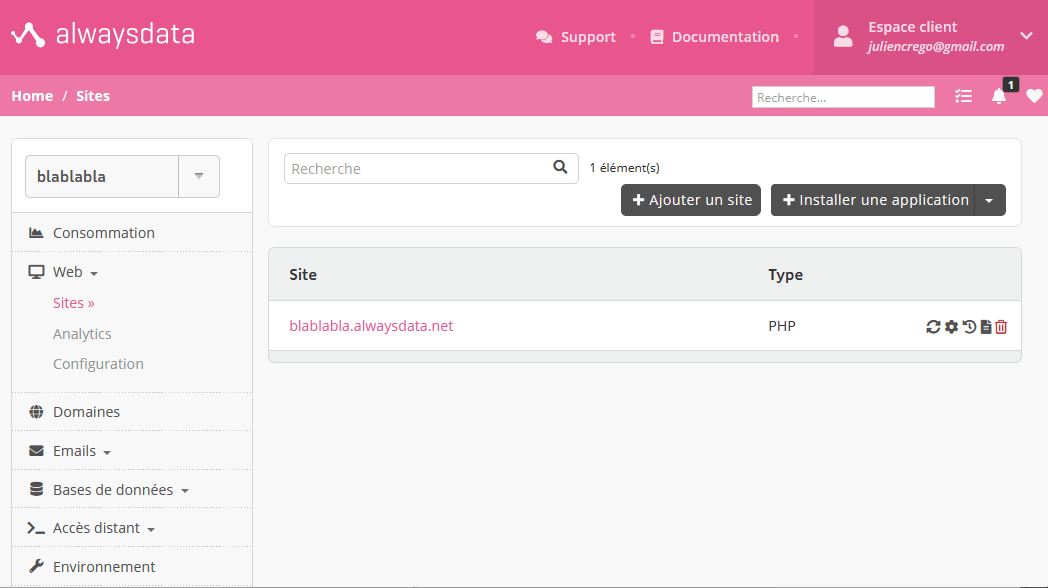Click the magnifier search icon
Viewport: 1048px width, 588px height.
click(560, 167)
